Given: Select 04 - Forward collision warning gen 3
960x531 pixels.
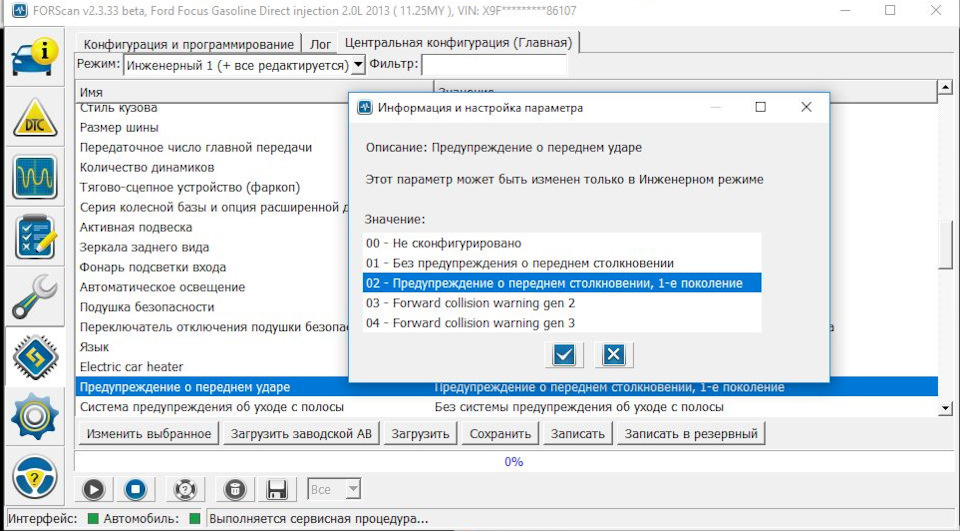Looking at the screenshot, I should pyautogui.click(x=562, y=323).
